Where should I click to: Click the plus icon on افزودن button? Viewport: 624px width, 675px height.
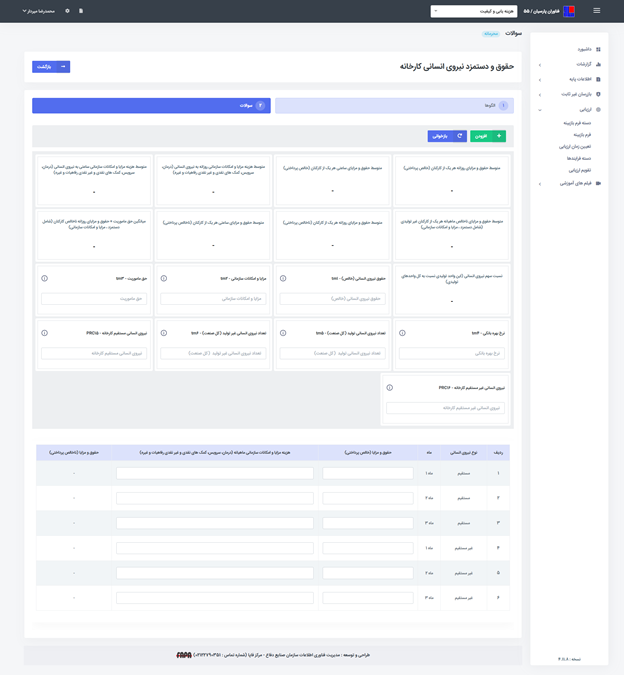tap(499, 136)
